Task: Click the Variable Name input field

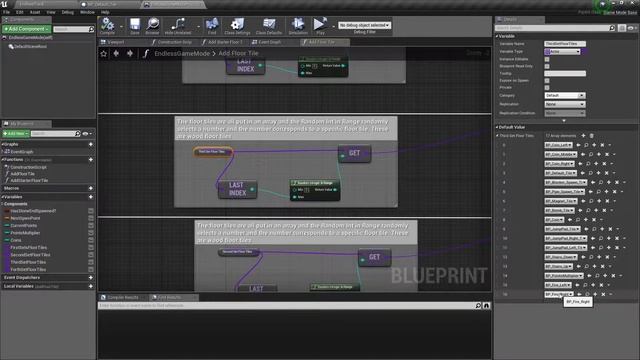Action: (x=565, y=44)
